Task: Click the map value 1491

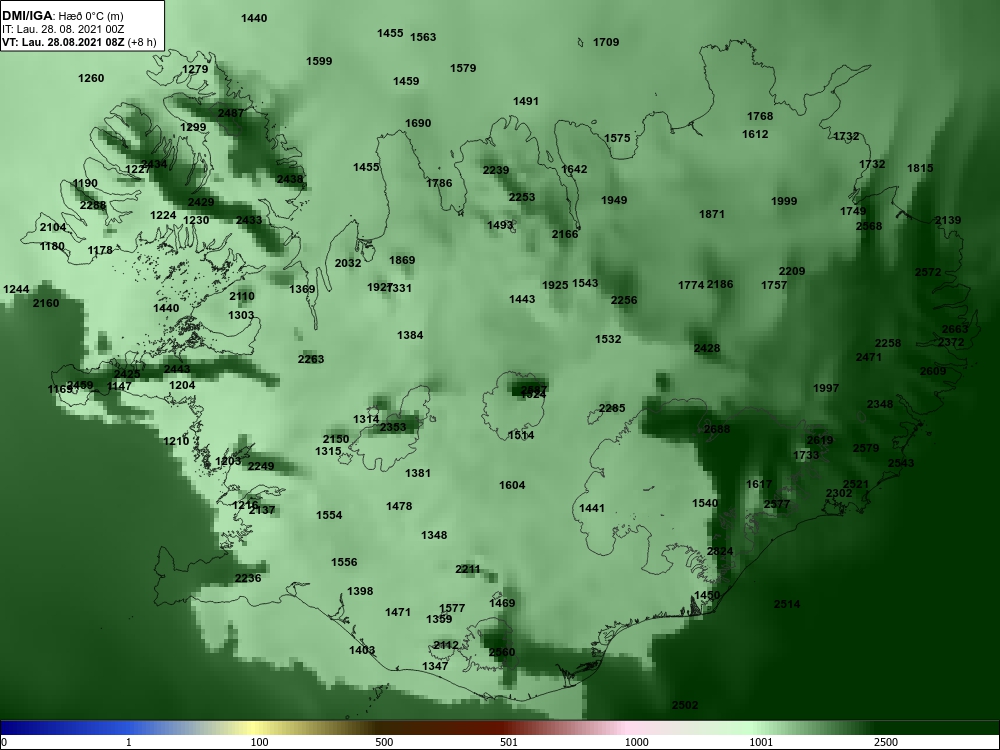Action: [x=526, y=101]
